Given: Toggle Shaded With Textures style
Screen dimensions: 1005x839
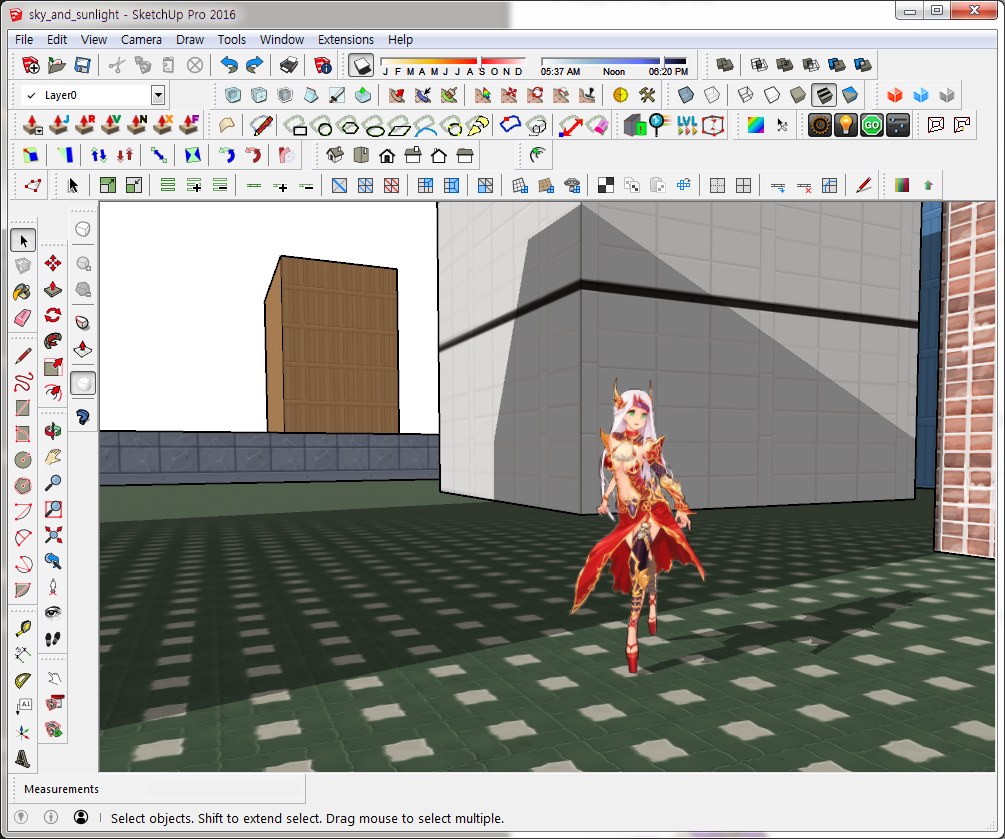Looking at the screenshot, I should click(824, 96).
